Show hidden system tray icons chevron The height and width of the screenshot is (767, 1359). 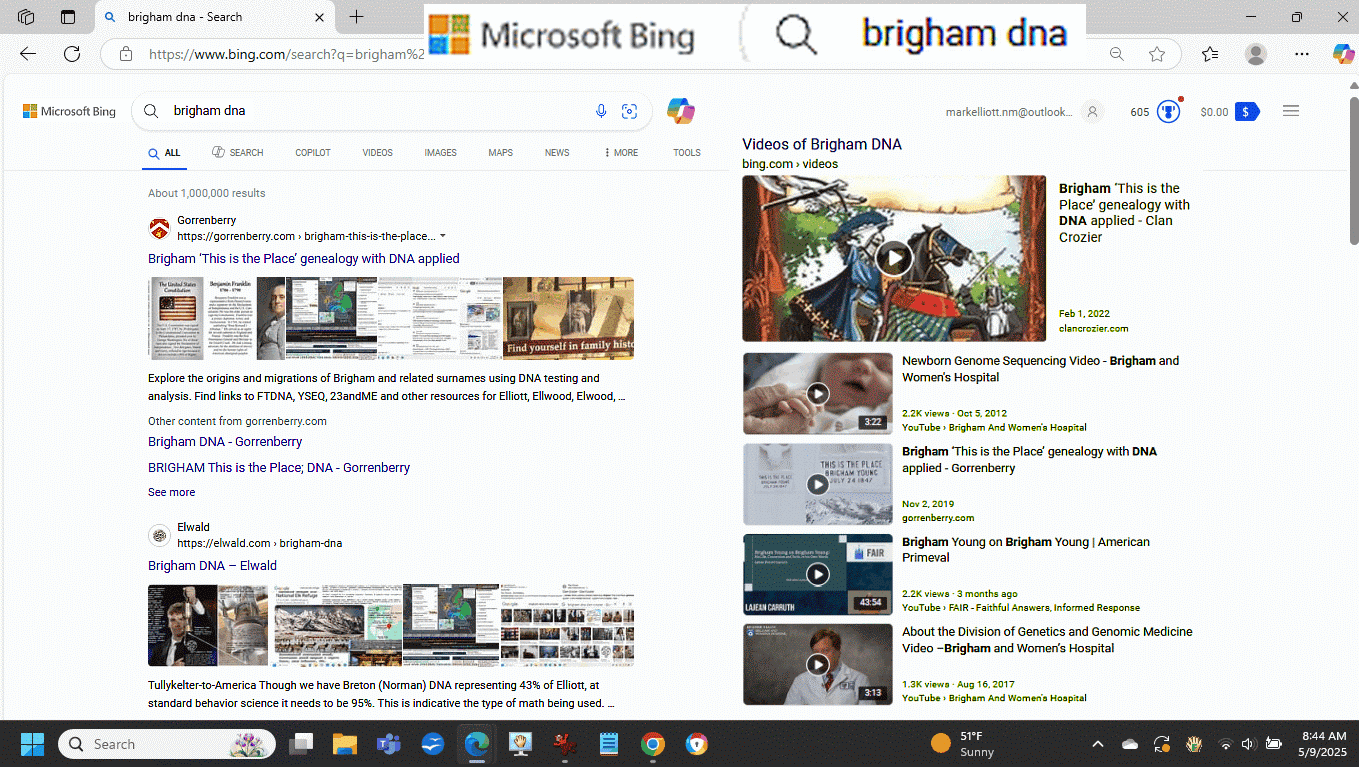click(x=1098, y=744)
